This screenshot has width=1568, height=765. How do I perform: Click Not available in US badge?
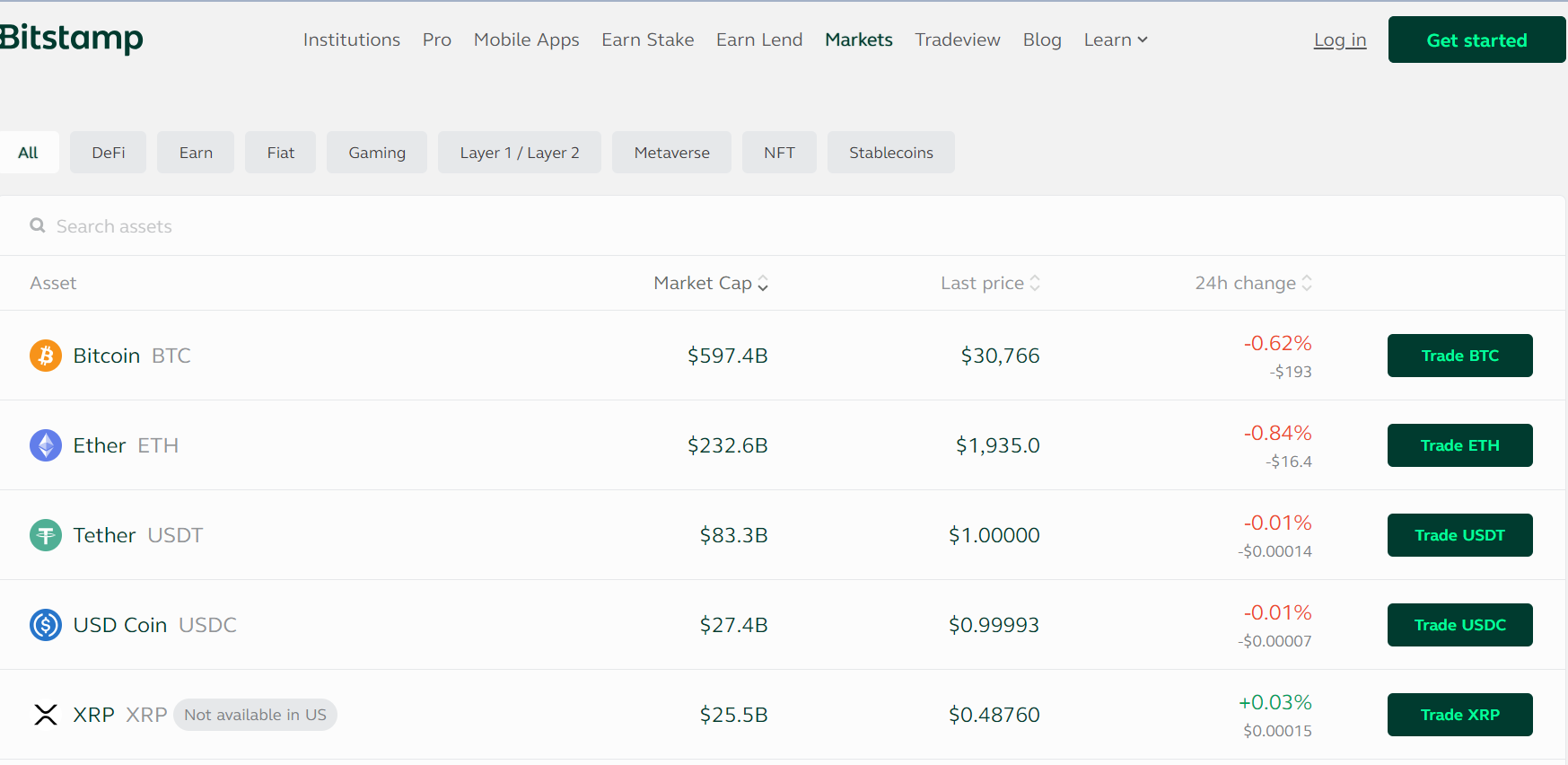[x=255, y=715]
